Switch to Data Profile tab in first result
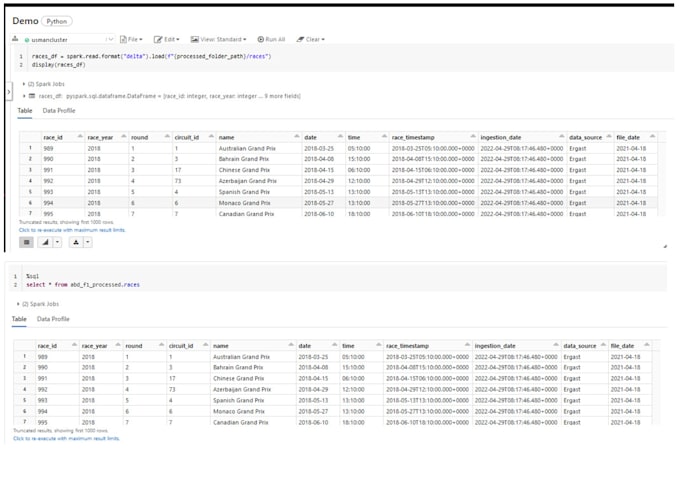The height and width of the screenshot is (487, 680). 59,111
